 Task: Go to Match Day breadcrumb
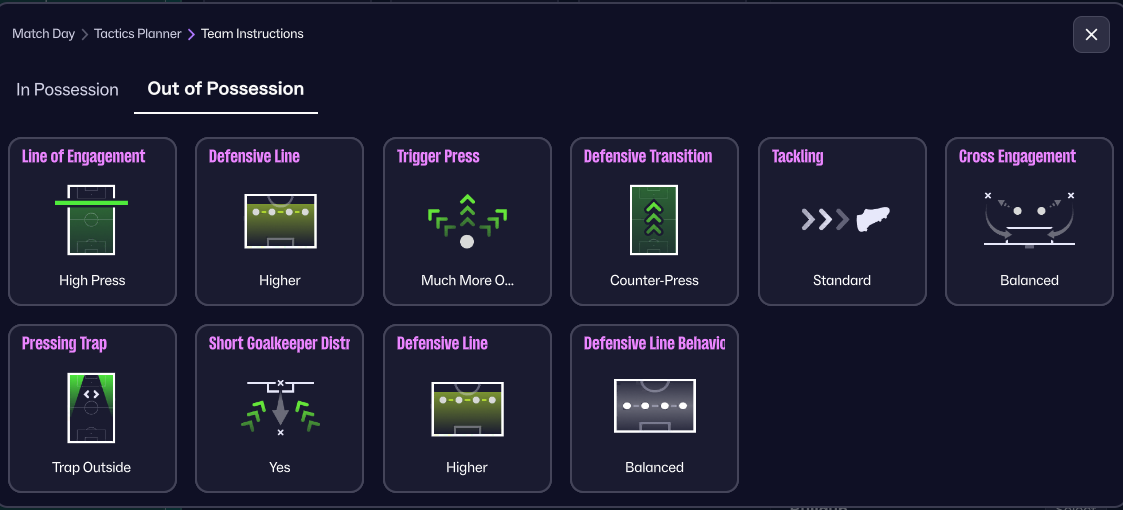point(44,34)
